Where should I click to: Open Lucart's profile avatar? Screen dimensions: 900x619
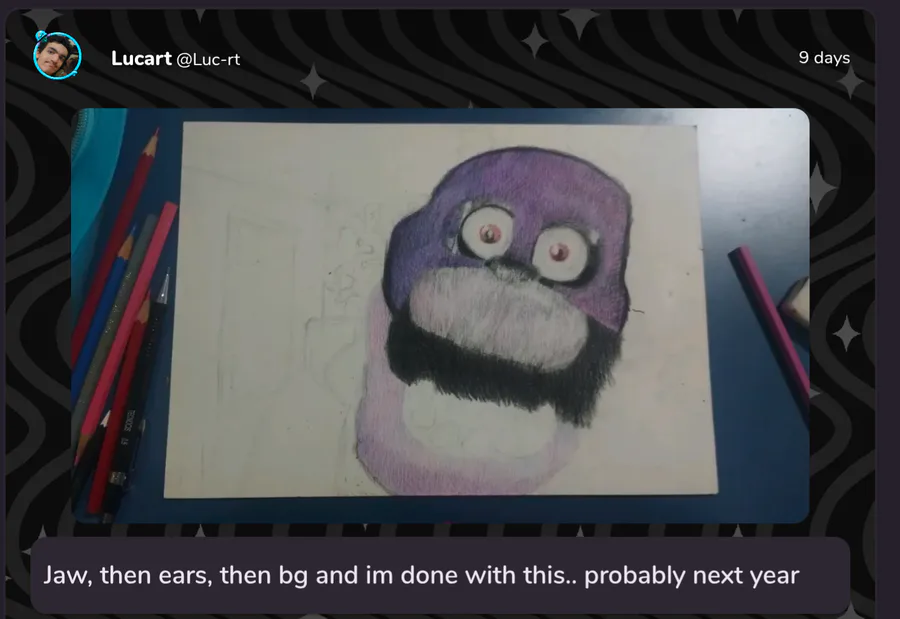click(57, 56)
